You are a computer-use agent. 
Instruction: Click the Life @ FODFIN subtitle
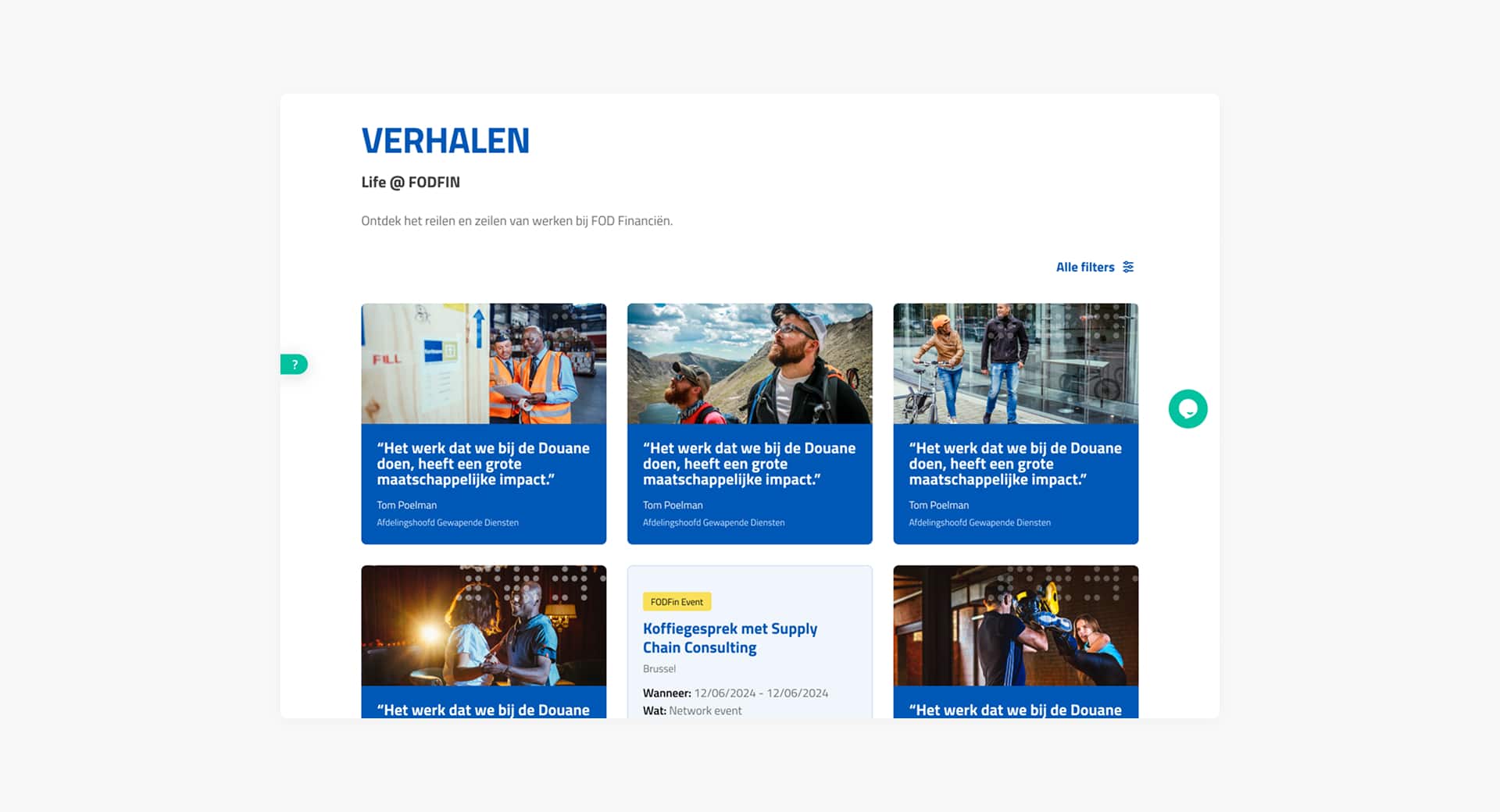[410, 182]
